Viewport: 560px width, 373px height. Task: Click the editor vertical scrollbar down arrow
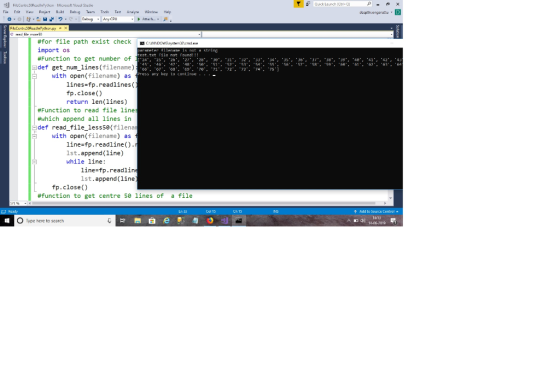(390, 198)
